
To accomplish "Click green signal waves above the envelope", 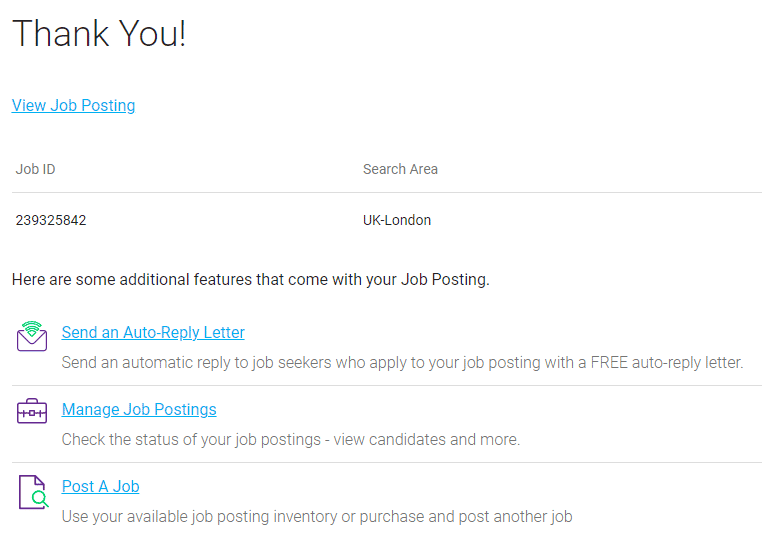I will 32,328.
